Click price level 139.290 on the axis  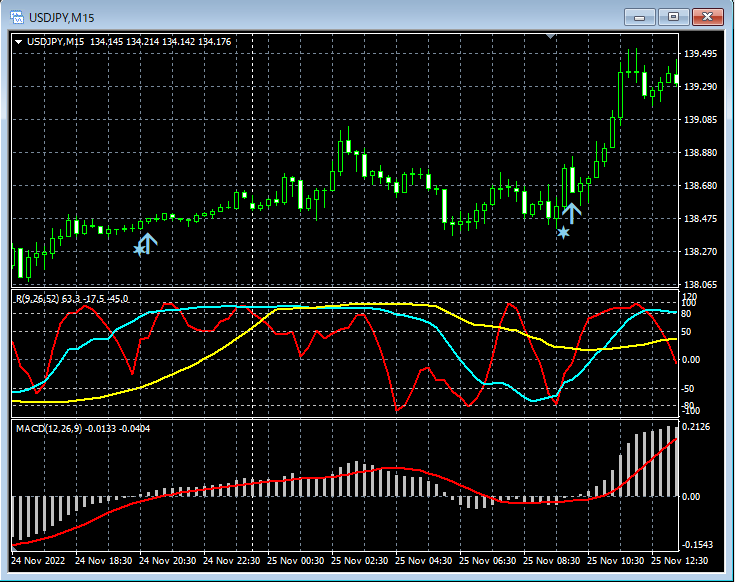(700, 87)
